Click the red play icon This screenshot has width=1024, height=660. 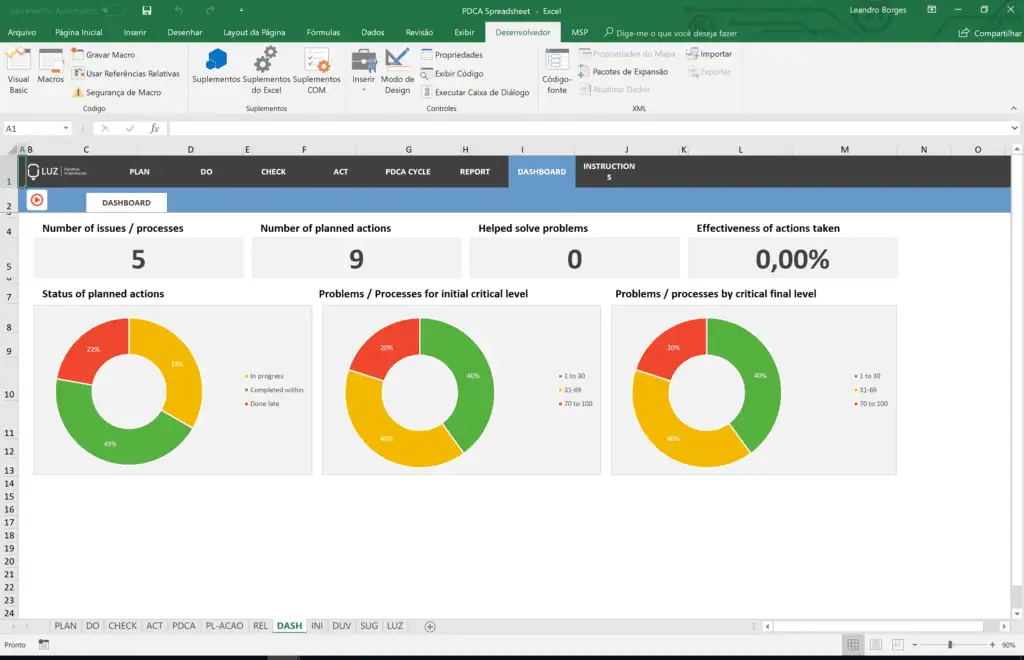coord(37,200)
